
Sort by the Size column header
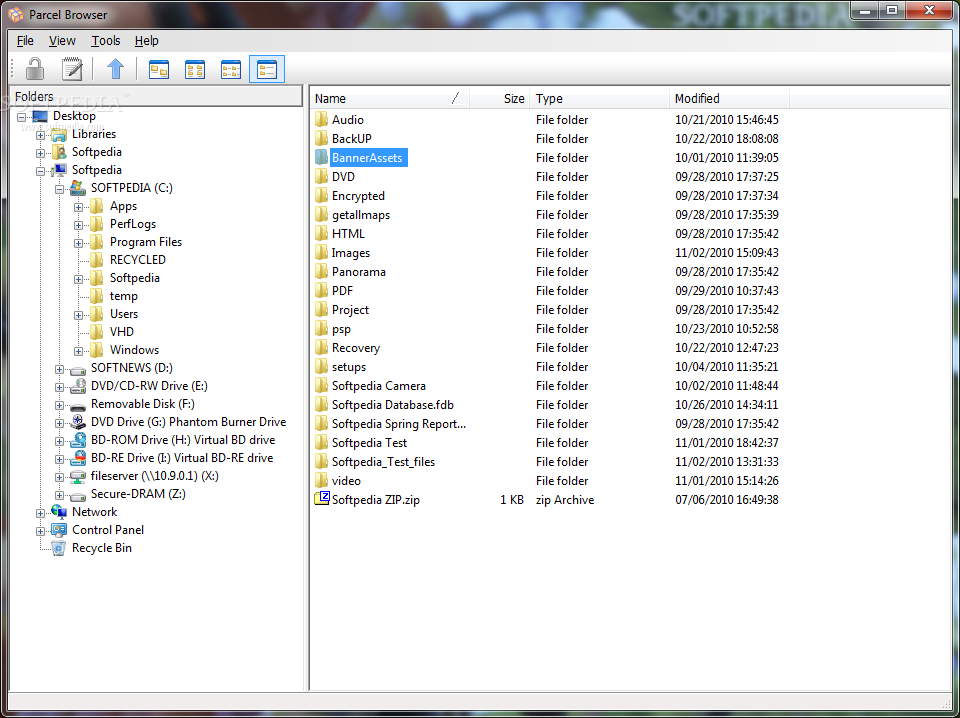click(x=499, y=98)
